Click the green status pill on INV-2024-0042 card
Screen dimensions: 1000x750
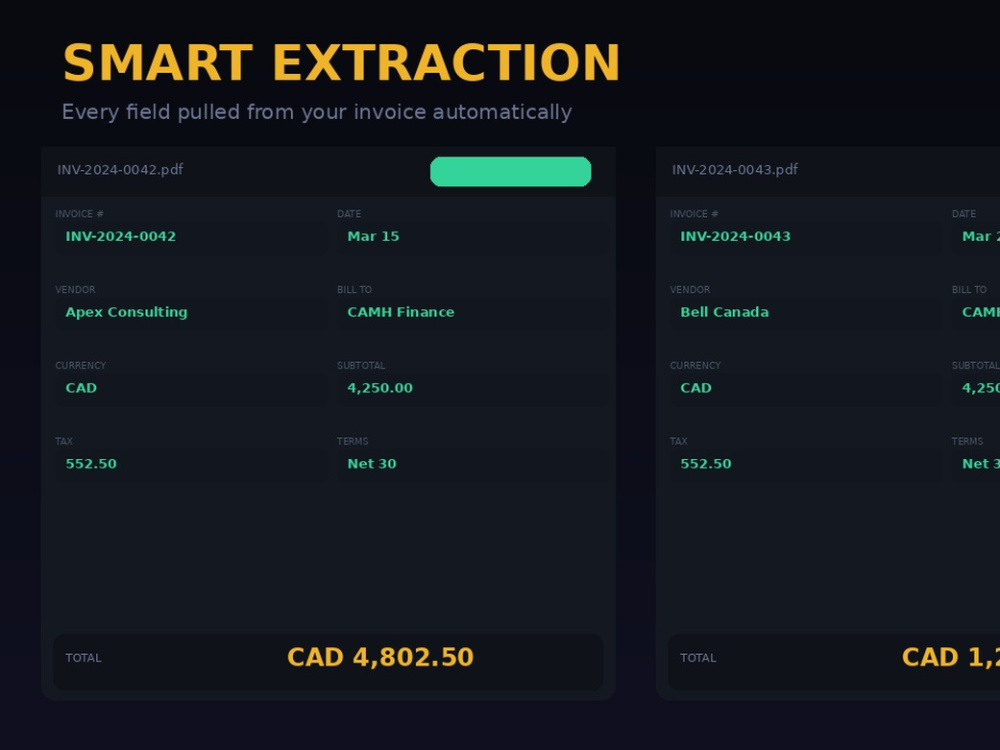(x=510, y=172)
